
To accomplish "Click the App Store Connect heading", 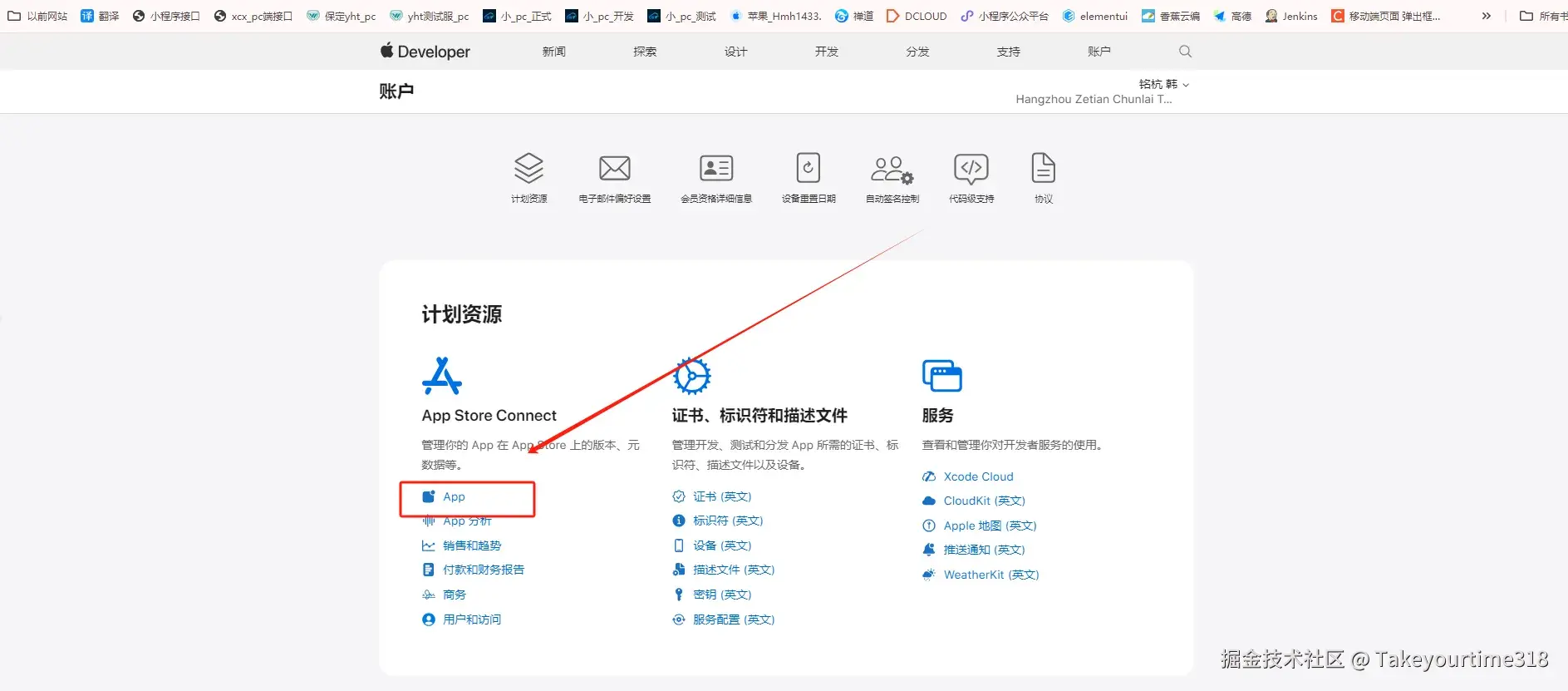I will point(489,416).
